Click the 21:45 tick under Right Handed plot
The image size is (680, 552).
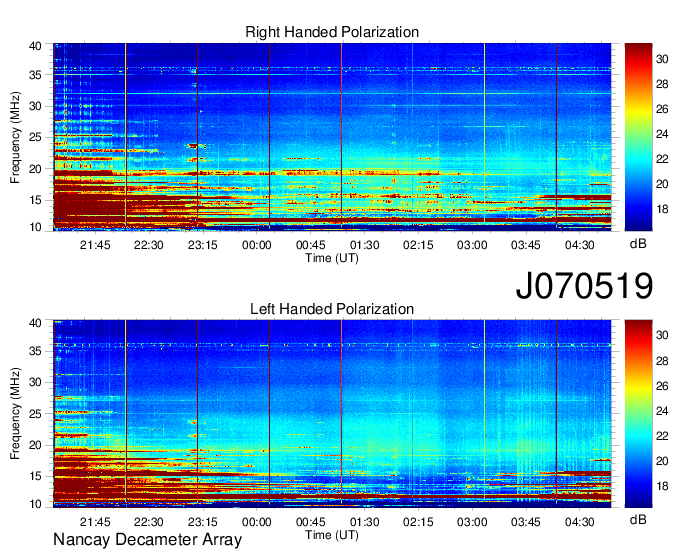point(95,245)
